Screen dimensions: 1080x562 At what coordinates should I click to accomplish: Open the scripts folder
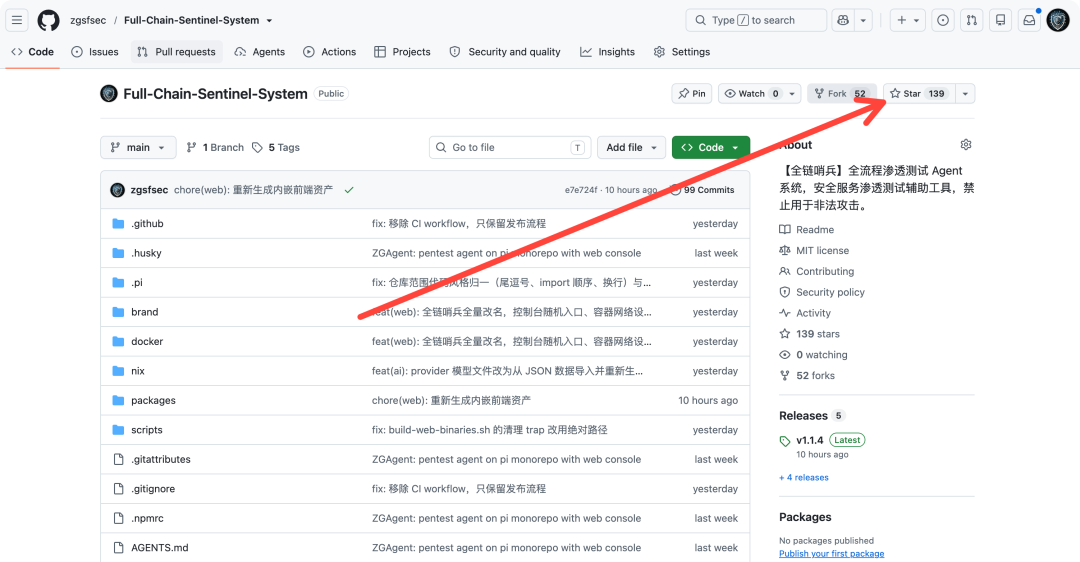pos(147,430)
